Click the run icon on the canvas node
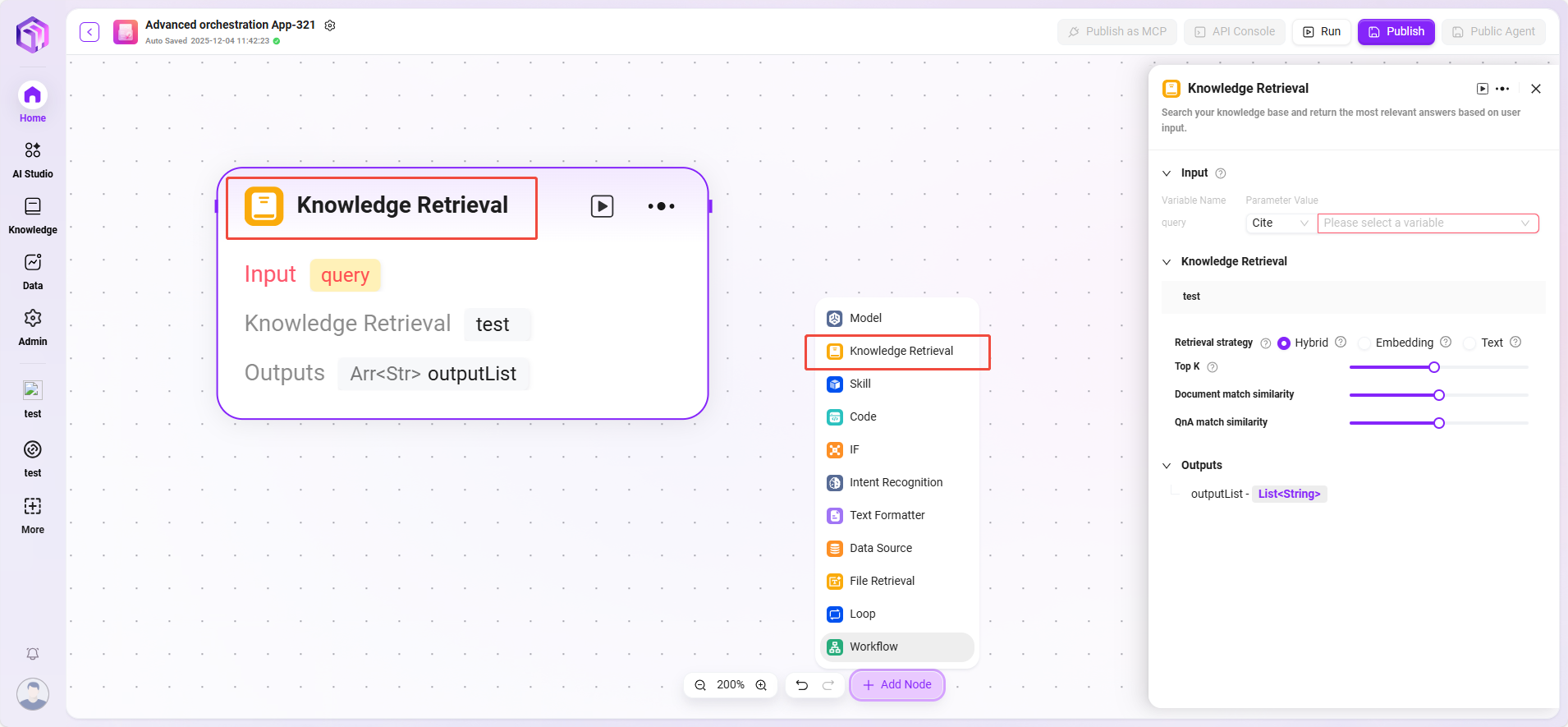The width and height of the screenshot is (1568, 727). (602, 206)
